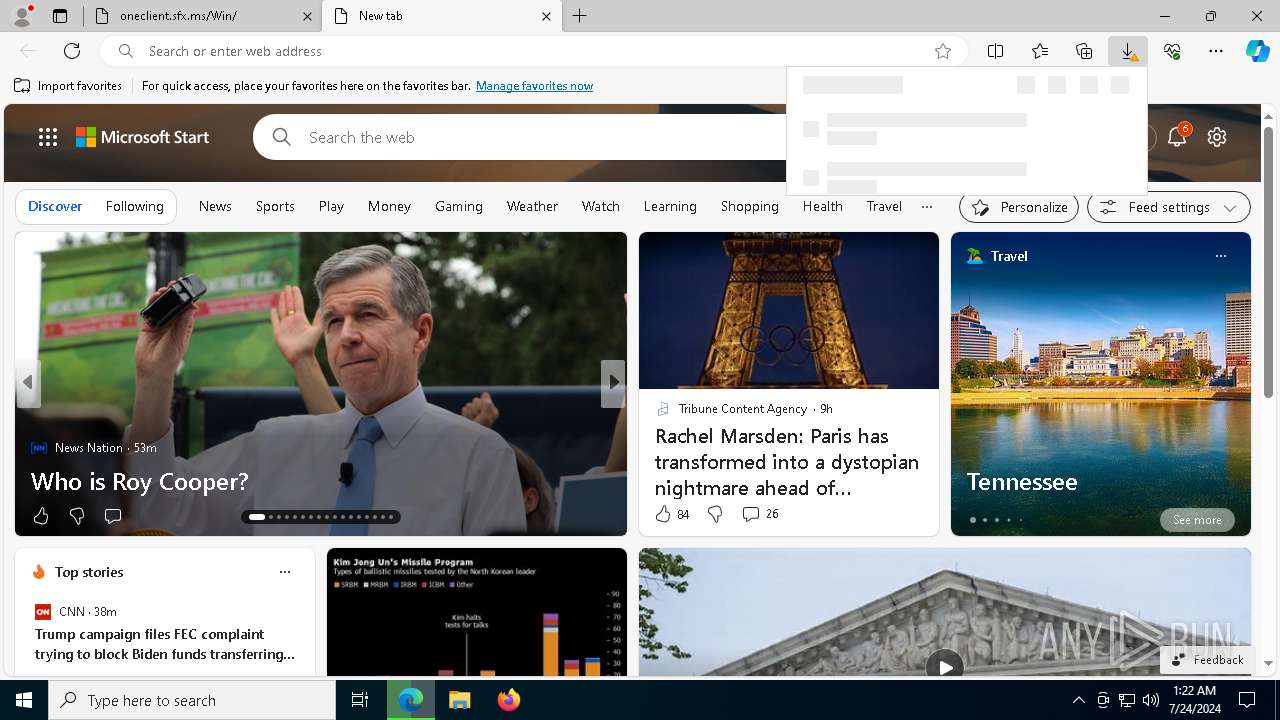Open Gaming category
The width and height of the screenshot is (1280, 720).
click(x=459, y=206)
